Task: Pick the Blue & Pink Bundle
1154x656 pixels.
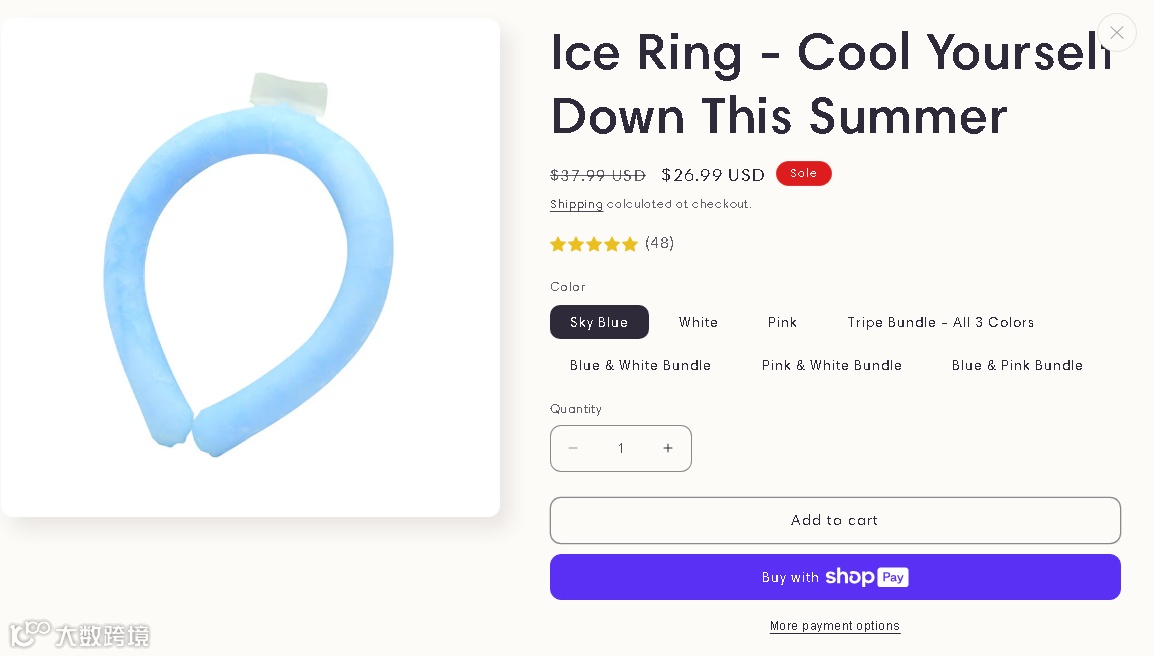Action: (1017, 365)
